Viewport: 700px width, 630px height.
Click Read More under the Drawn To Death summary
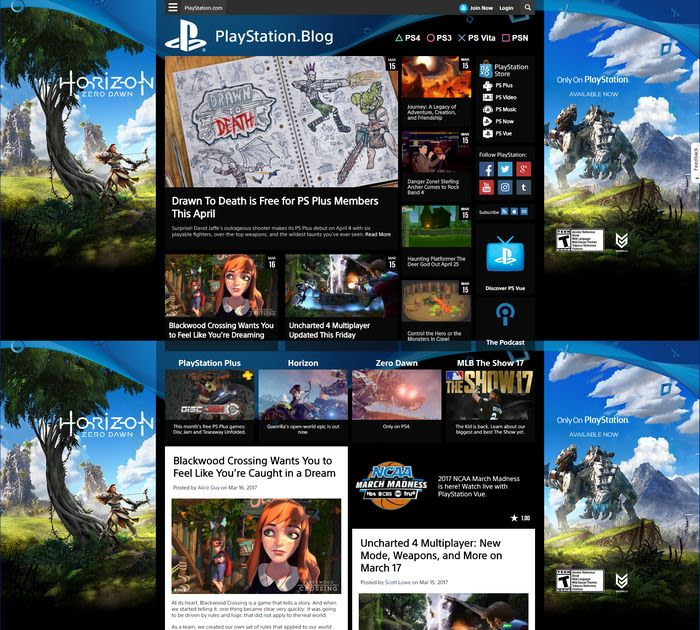(x=378, y=234)
